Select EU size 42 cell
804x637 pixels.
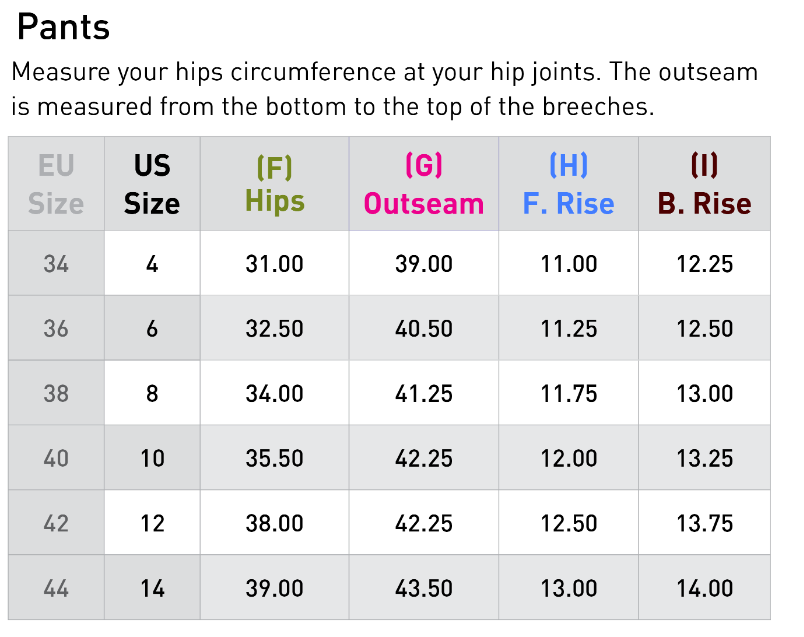(56, 523)
